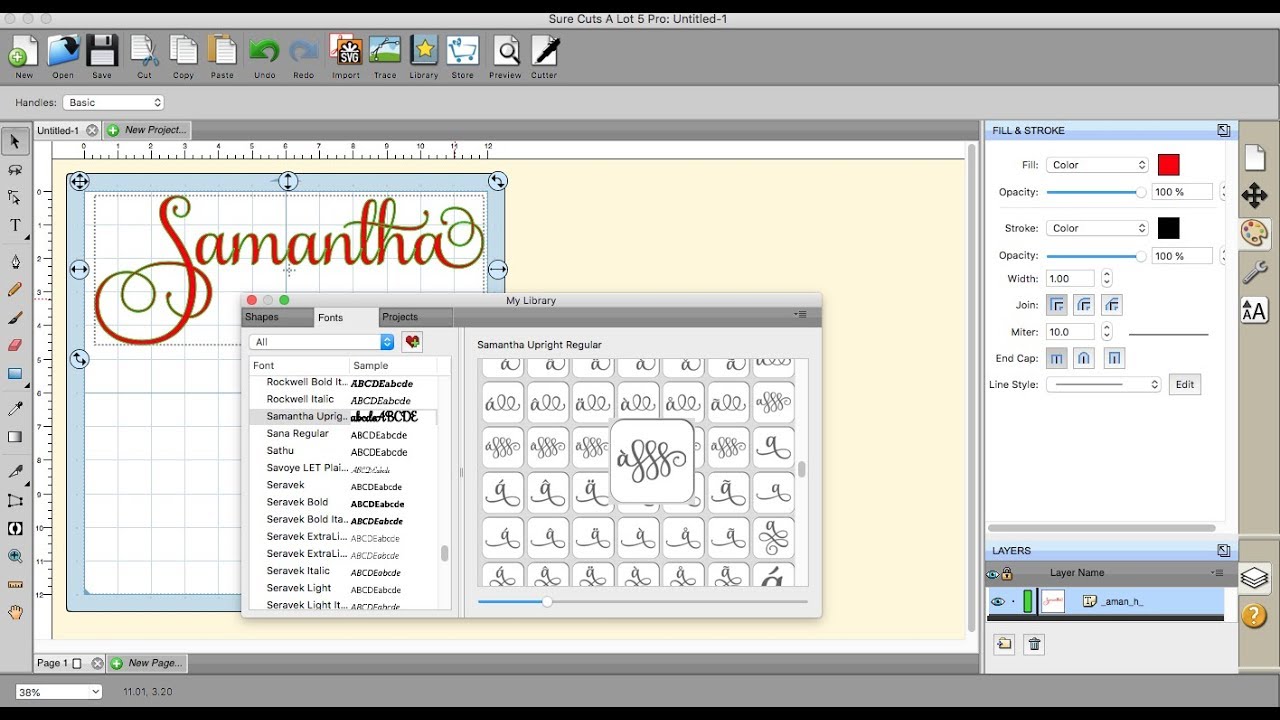Select the Pencil tool
1280x720 pixels.
click(x=15, y=289)
